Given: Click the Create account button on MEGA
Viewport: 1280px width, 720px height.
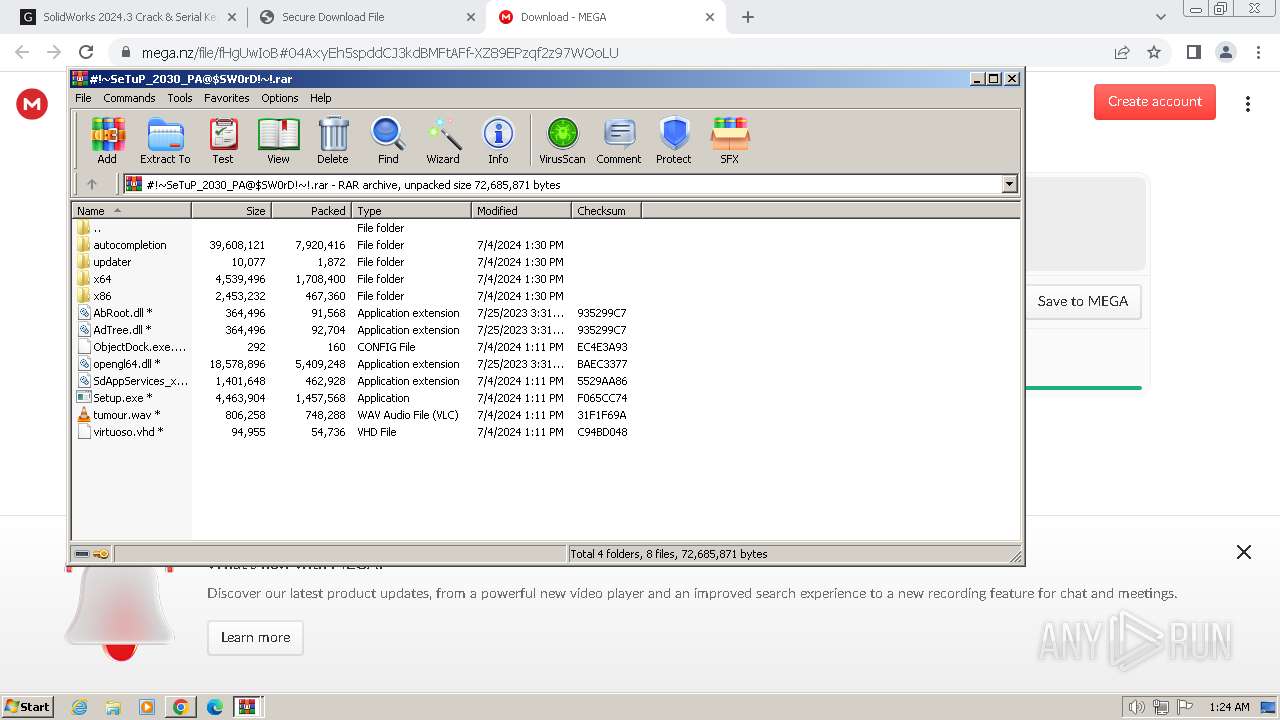Looking at the screenshot, I should [x=1154, y=102].
